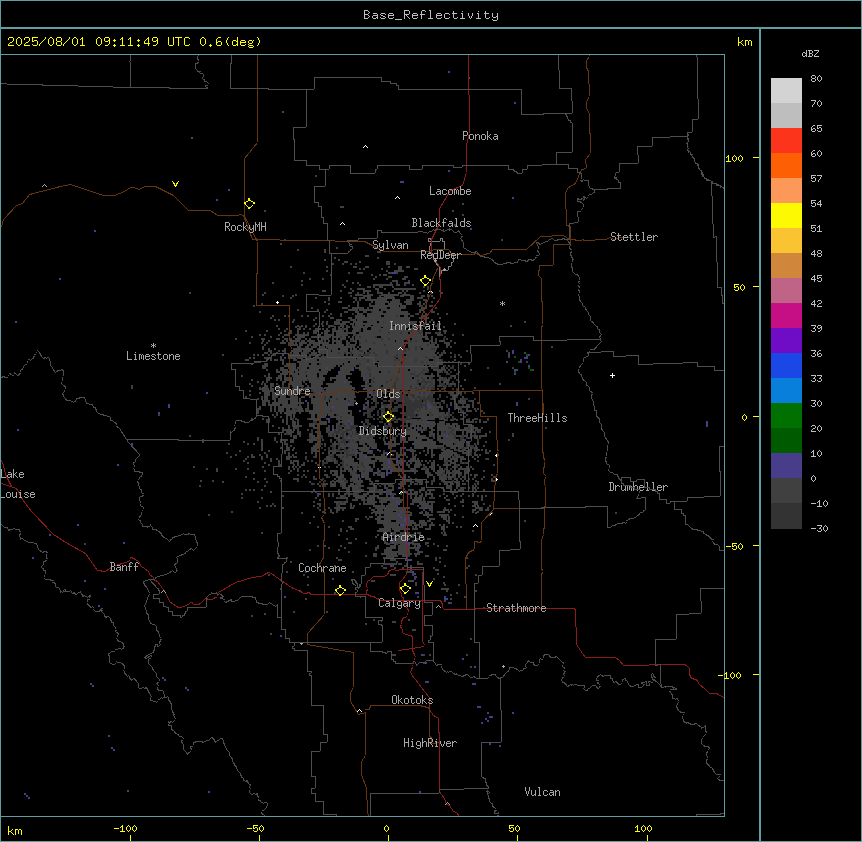This screenshot has height=842, width=862.
Task: Click the Sundre town label
Action: coord(292,391)
